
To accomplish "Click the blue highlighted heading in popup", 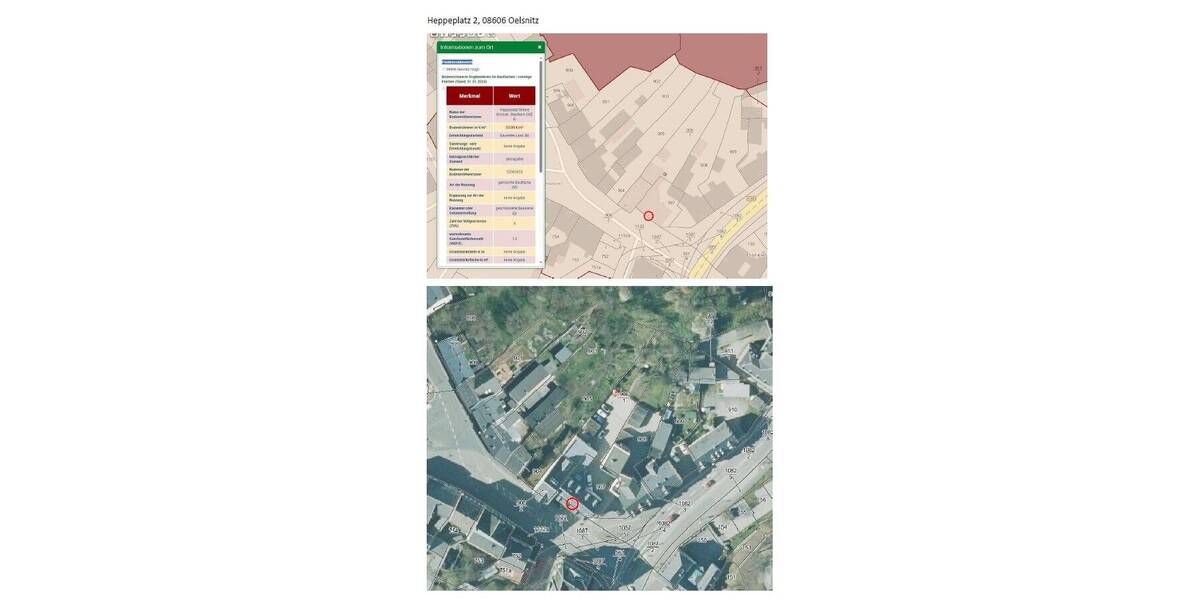I will click(x=457, y=62).
